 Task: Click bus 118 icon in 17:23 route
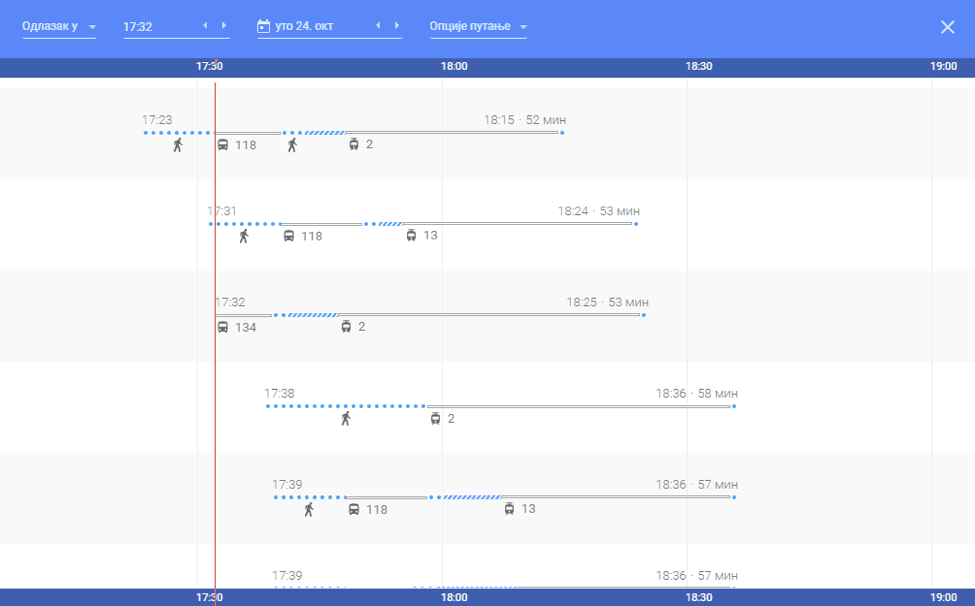223,145
